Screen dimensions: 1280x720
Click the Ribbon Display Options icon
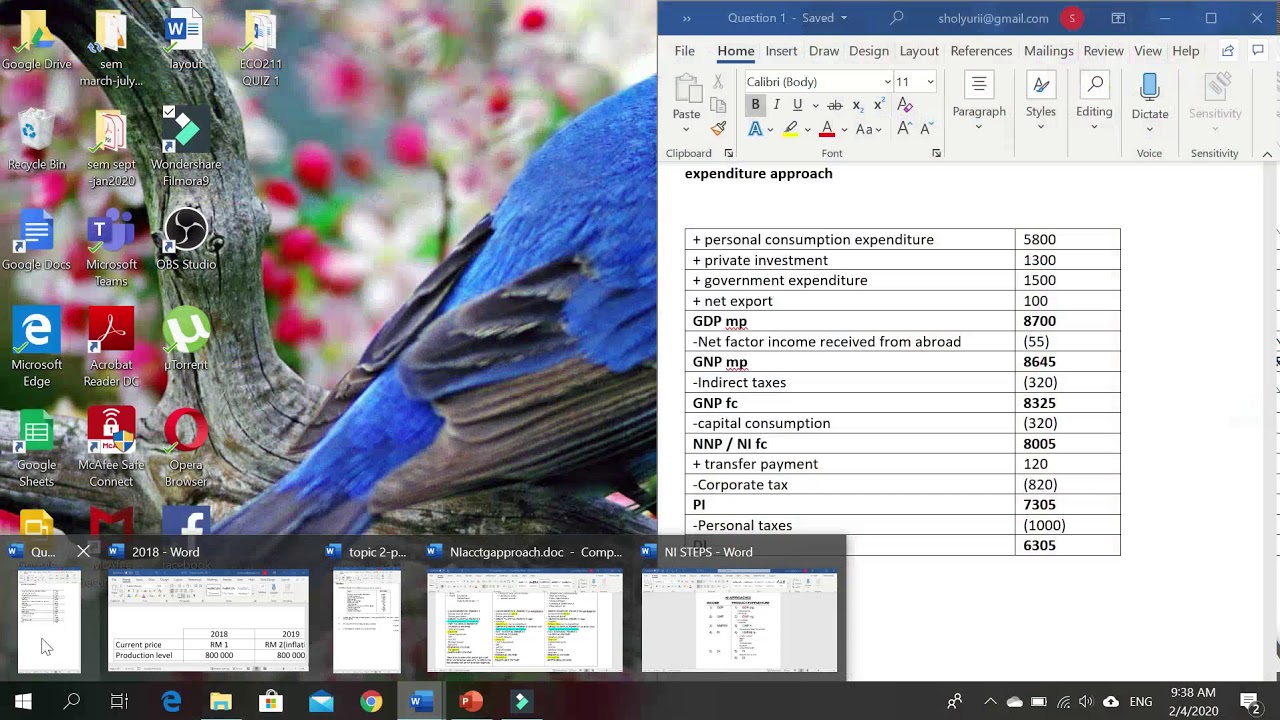tap(1118, 18)
